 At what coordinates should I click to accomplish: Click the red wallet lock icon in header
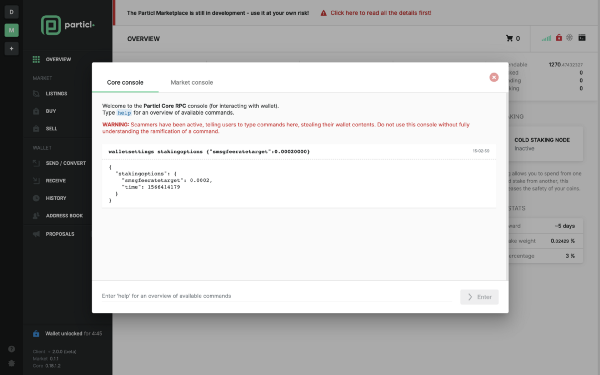559,38
